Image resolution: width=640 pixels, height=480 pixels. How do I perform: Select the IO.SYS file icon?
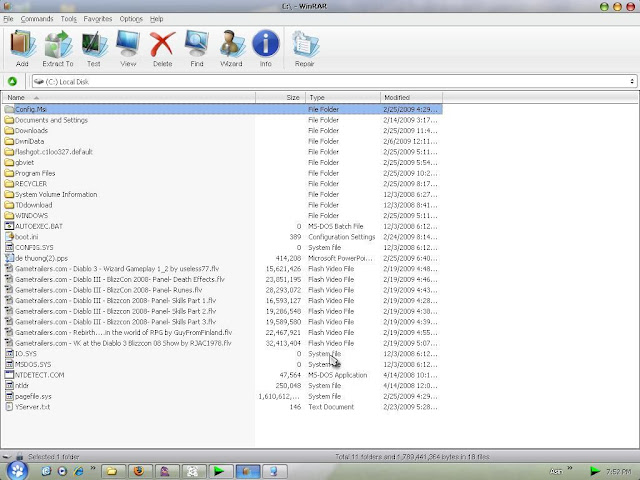(9, 353)
